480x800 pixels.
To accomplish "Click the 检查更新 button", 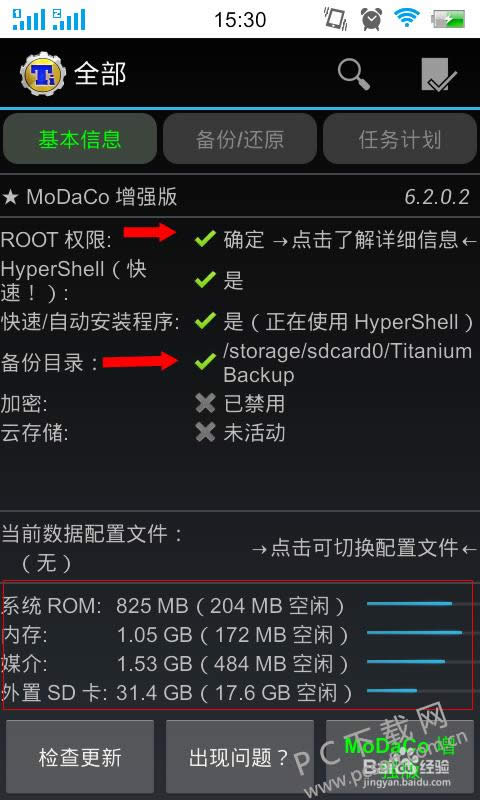I will [80, 757].
